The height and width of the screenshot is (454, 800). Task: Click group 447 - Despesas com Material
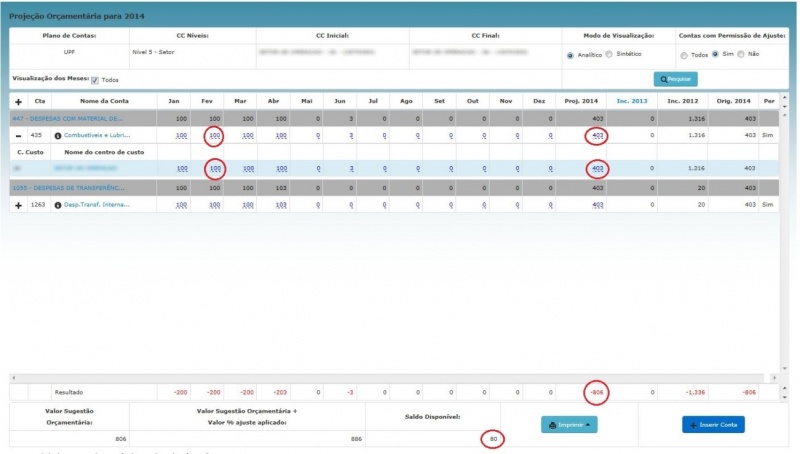[x=67, y=118]
